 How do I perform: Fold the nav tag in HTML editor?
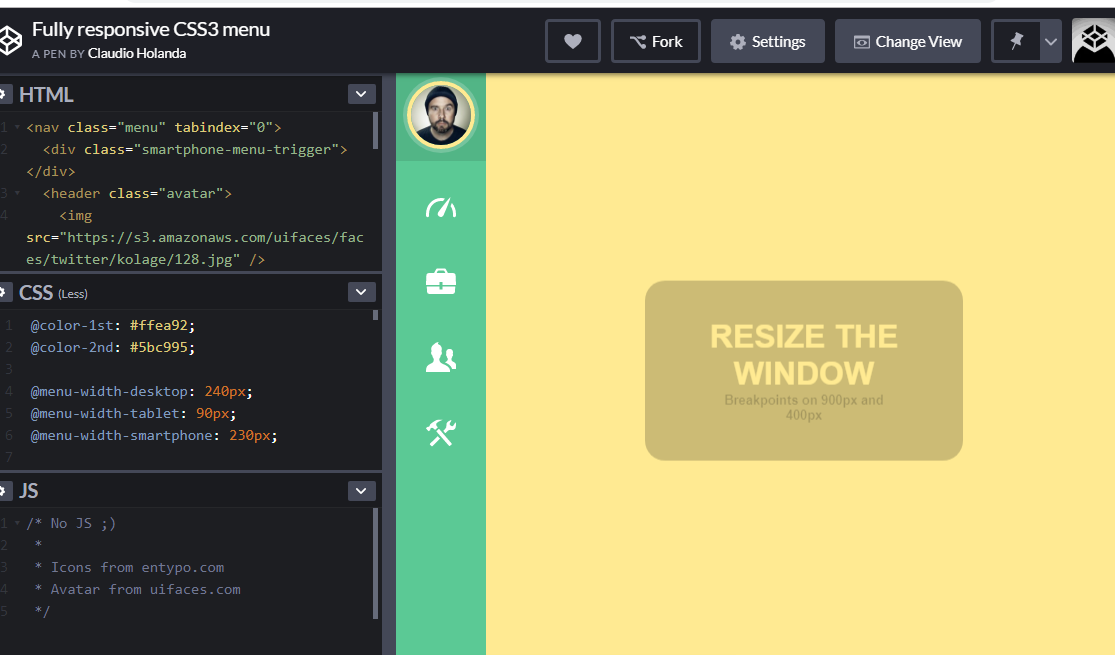(x=17, y=127)
